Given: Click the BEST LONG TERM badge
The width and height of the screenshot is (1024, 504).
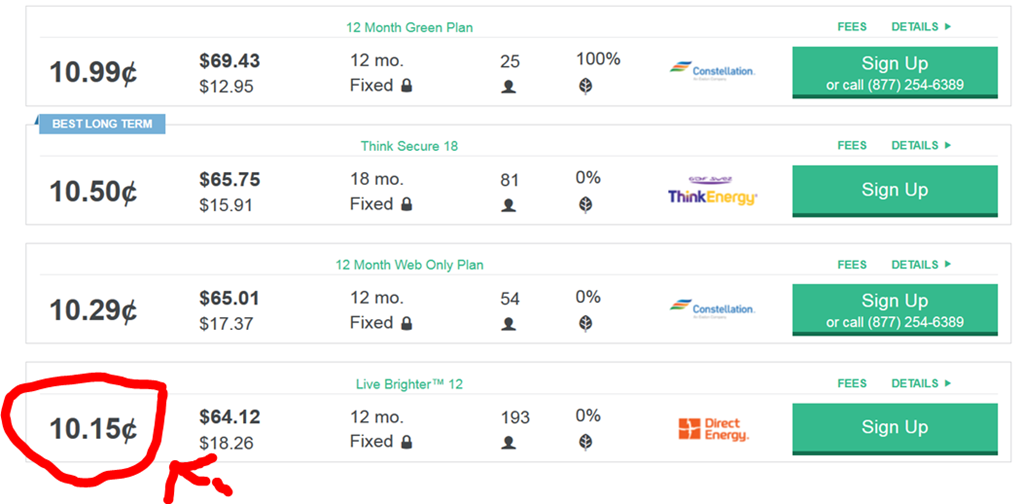Looking at the screenshot, I should [x=102, y=124].
